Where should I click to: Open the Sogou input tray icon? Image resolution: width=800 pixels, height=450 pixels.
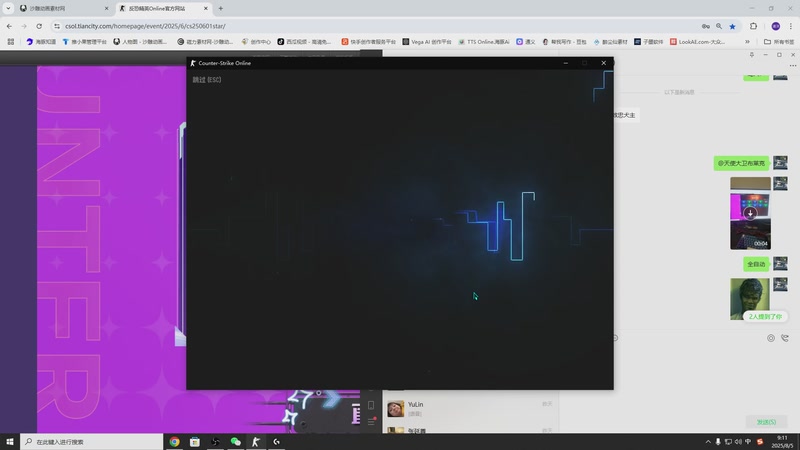(x=760, y=442)
